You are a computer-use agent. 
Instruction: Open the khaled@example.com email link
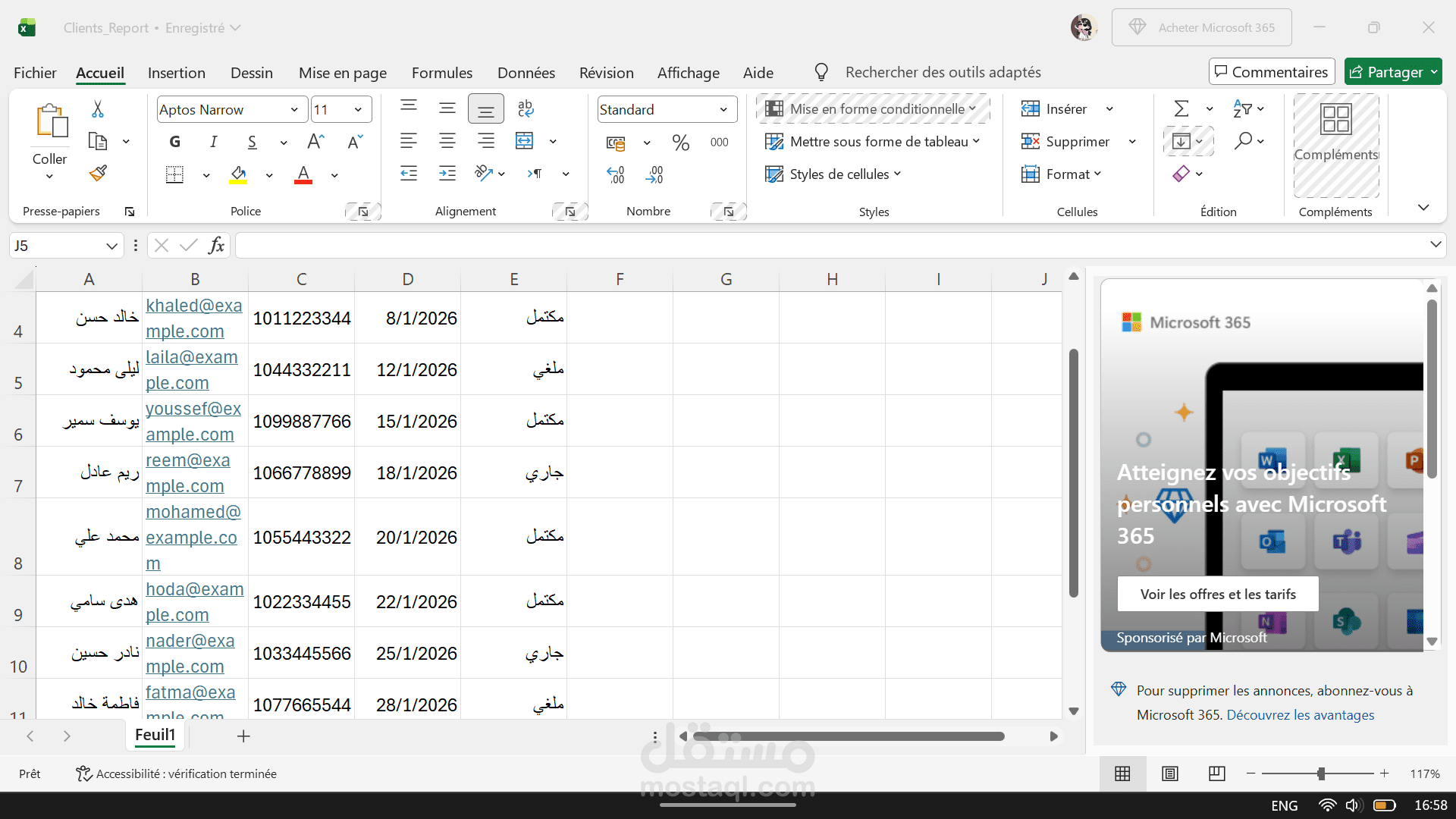(193, 306)
